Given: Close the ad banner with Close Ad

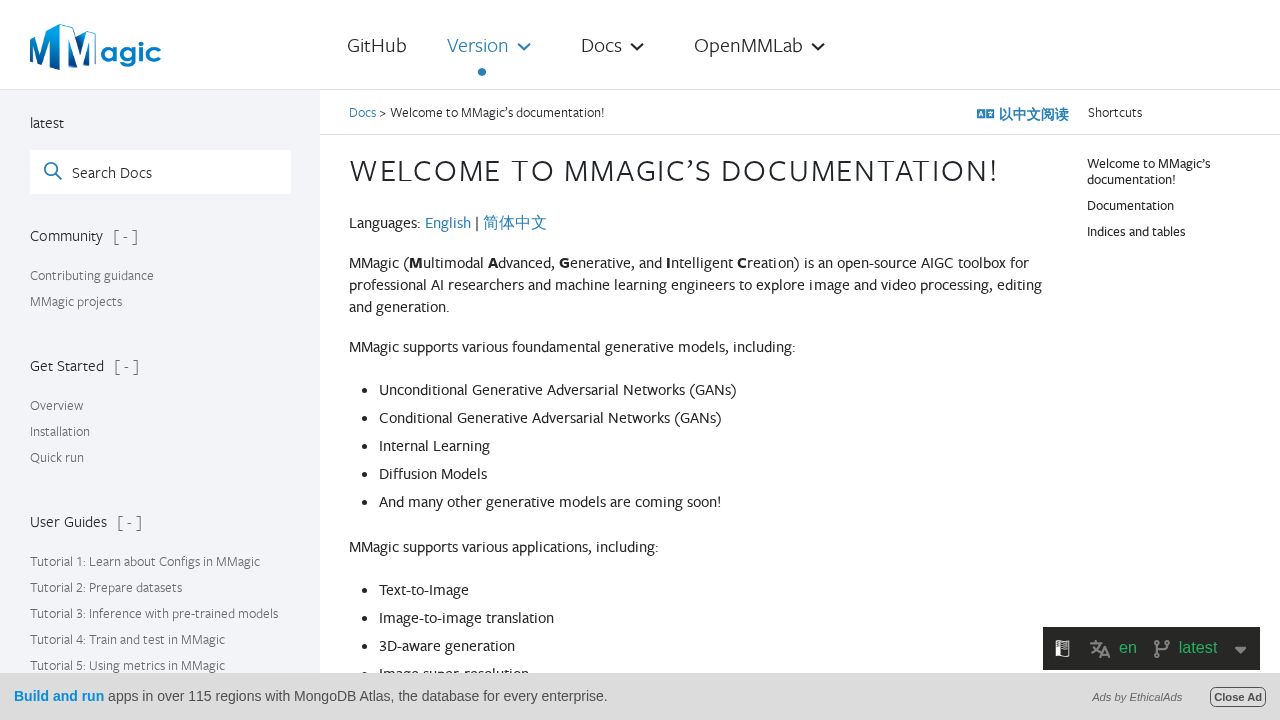Looking at the screenshot, I should tap(1238, 697).
